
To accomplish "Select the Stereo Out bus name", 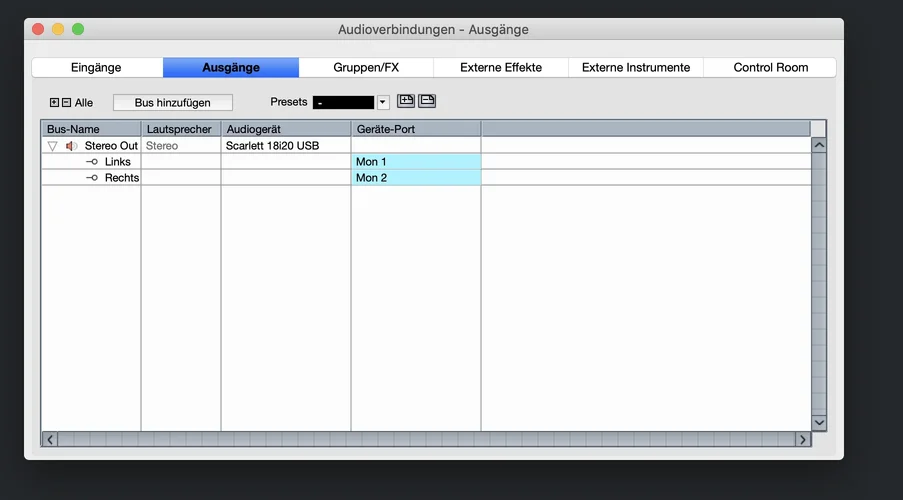I will (111, 146).
